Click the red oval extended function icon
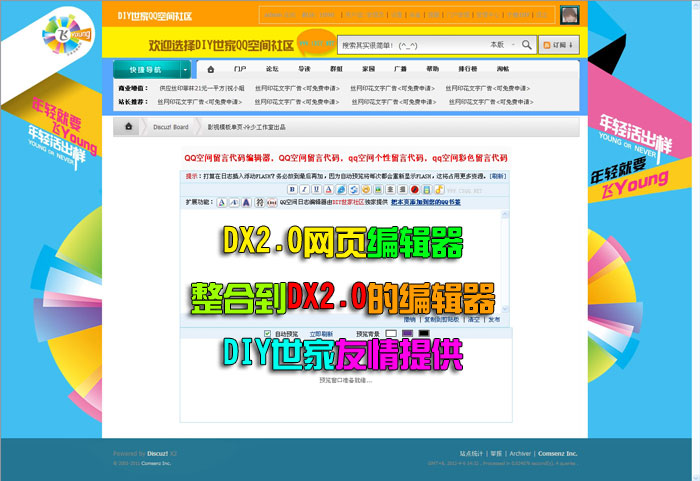Screen dimensions: 700x481 (x=272, y=202)
